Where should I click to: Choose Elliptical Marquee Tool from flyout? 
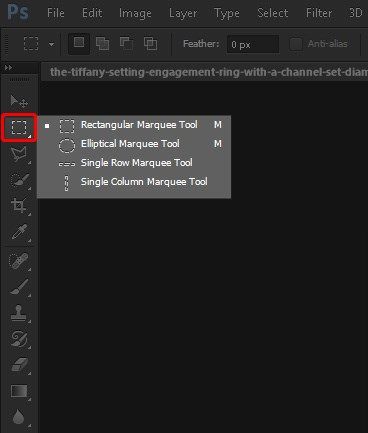[134, 144]
